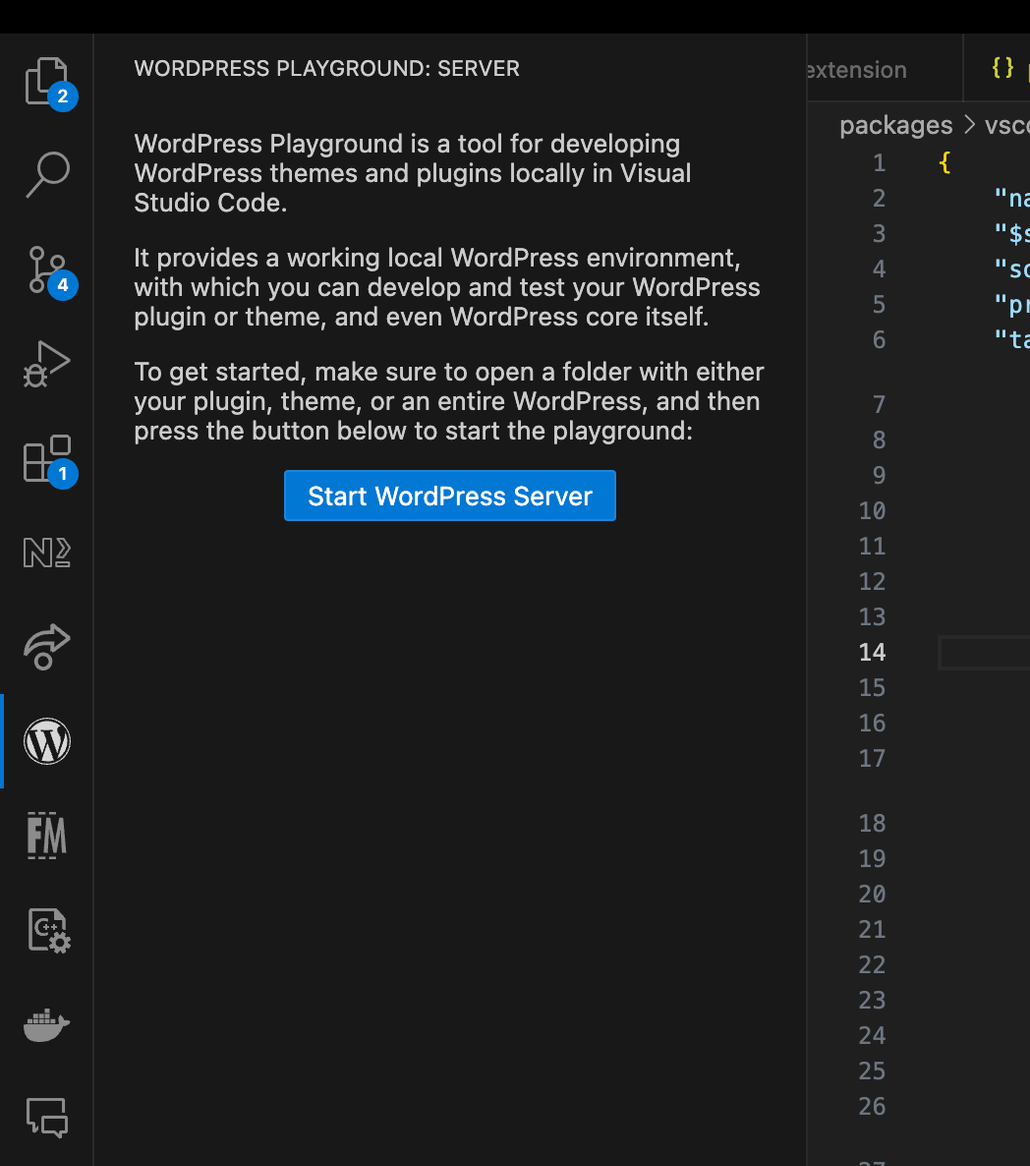Viewport: 1030px width, 1166px height.
Task: Open the Run and Debug view
Action: tap(46, 365)
